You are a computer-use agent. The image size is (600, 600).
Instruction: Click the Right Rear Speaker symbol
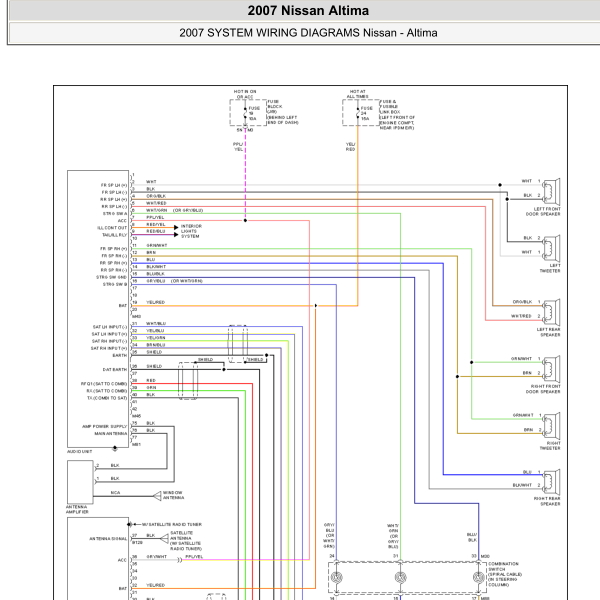(551, 482)
